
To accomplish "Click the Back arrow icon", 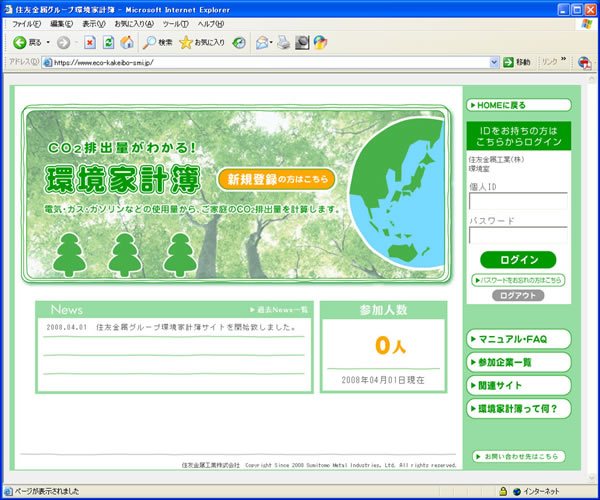I will [20, 42].
